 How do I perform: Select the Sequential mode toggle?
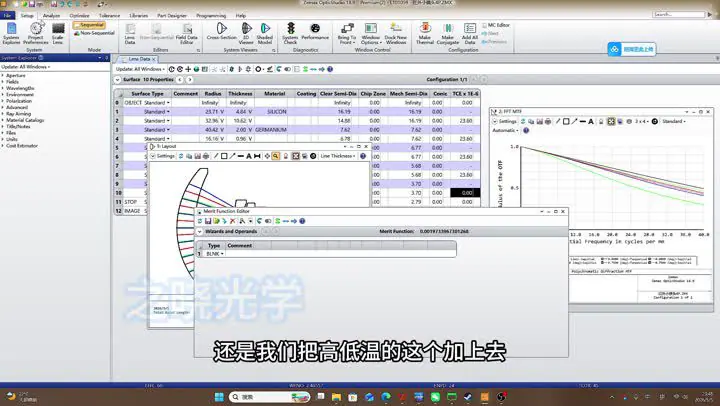[x=90, y=25]
